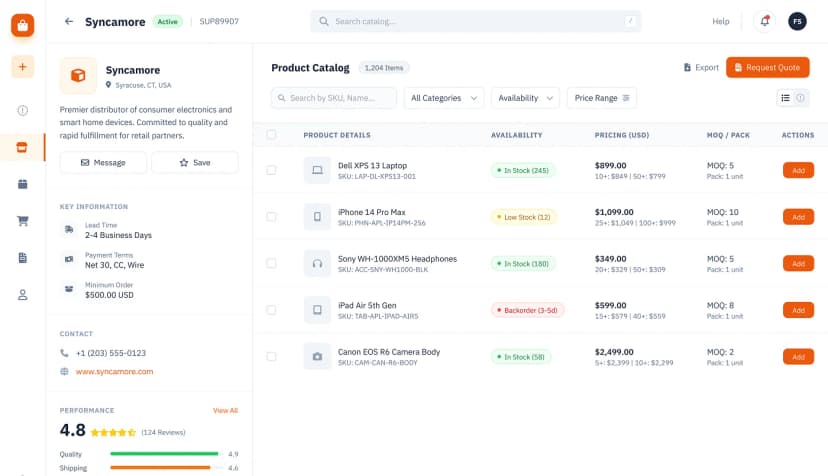The height and width of the screenshot is (476, 828).
Task: Open the user profile sidebar icon
Action: 23,295
